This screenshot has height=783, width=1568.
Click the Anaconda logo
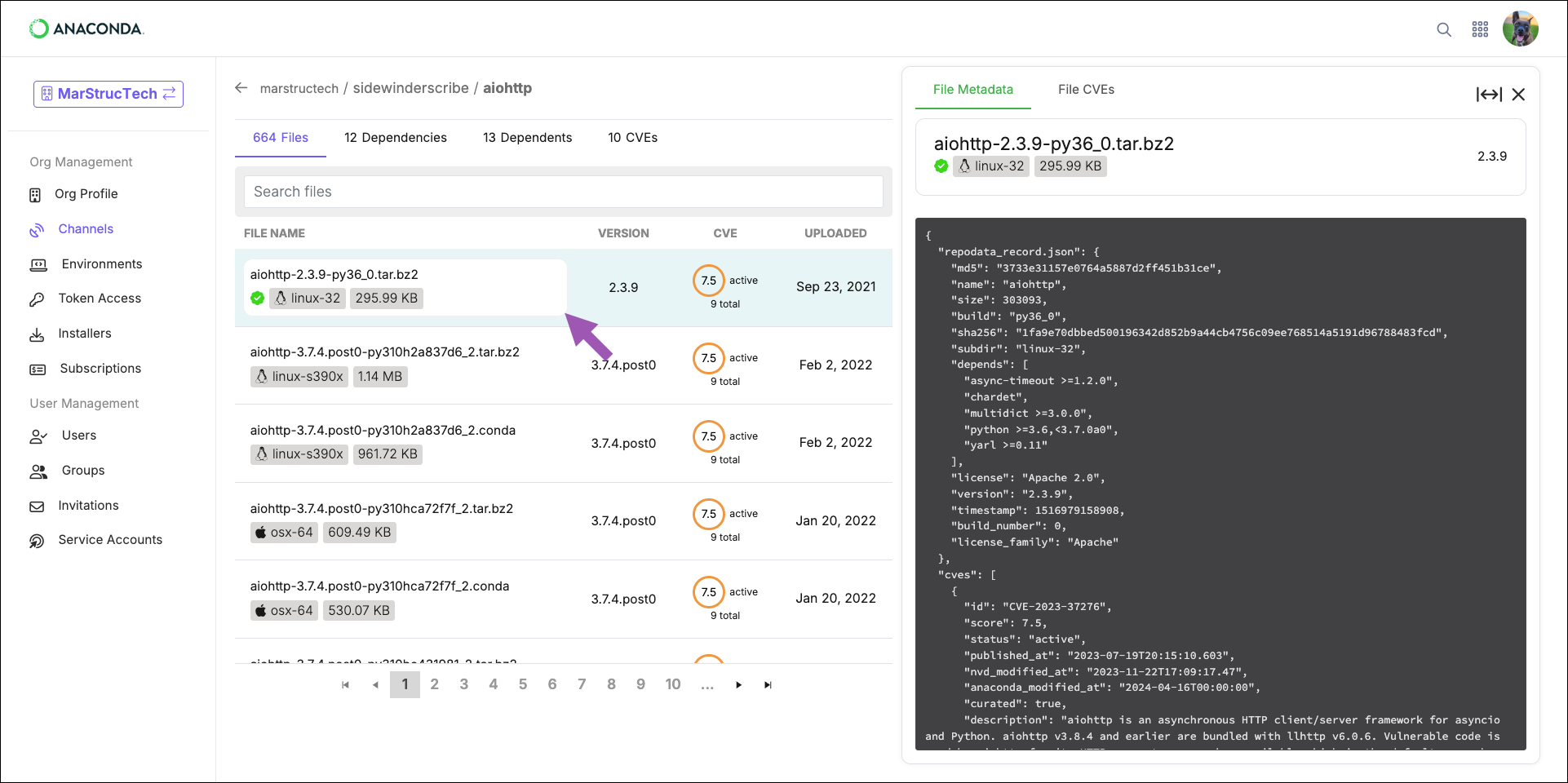click(86, 29)
